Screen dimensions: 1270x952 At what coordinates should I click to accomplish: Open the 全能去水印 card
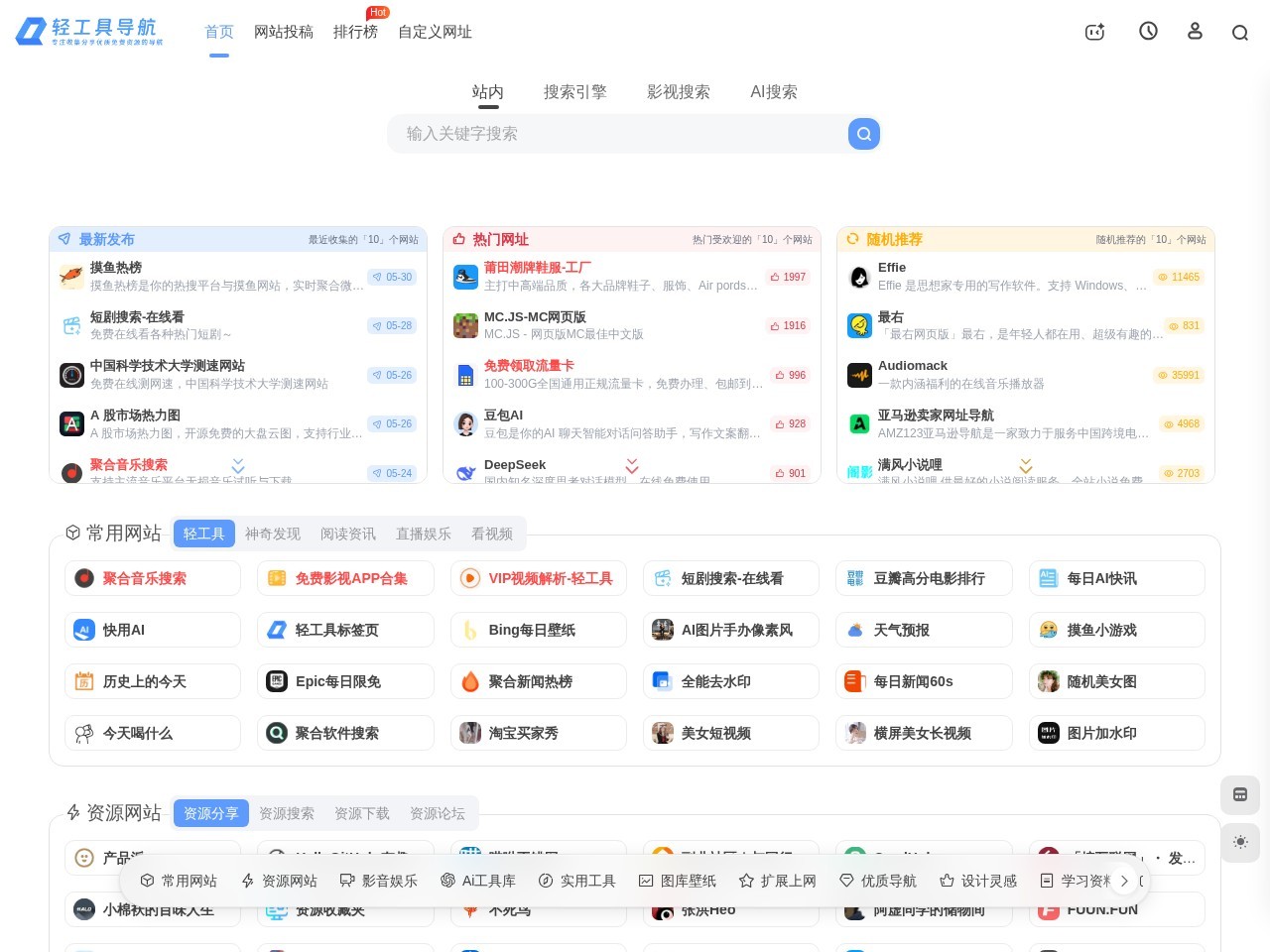click(x=731, y=681)
